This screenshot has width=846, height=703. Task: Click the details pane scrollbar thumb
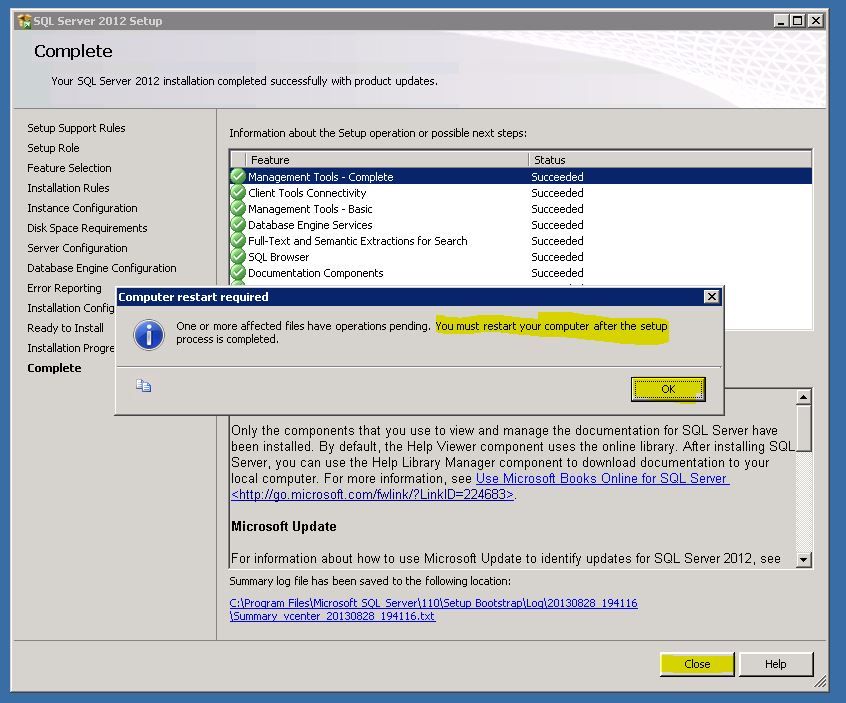(x=803, y=428)
